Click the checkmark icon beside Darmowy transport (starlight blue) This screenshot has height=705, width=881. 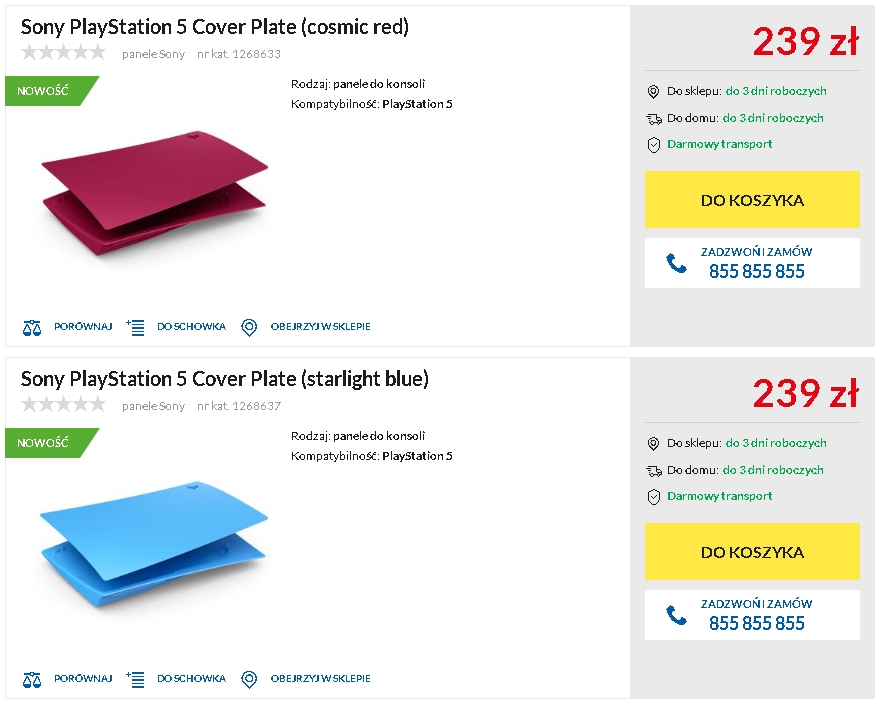tap(653, 496)
